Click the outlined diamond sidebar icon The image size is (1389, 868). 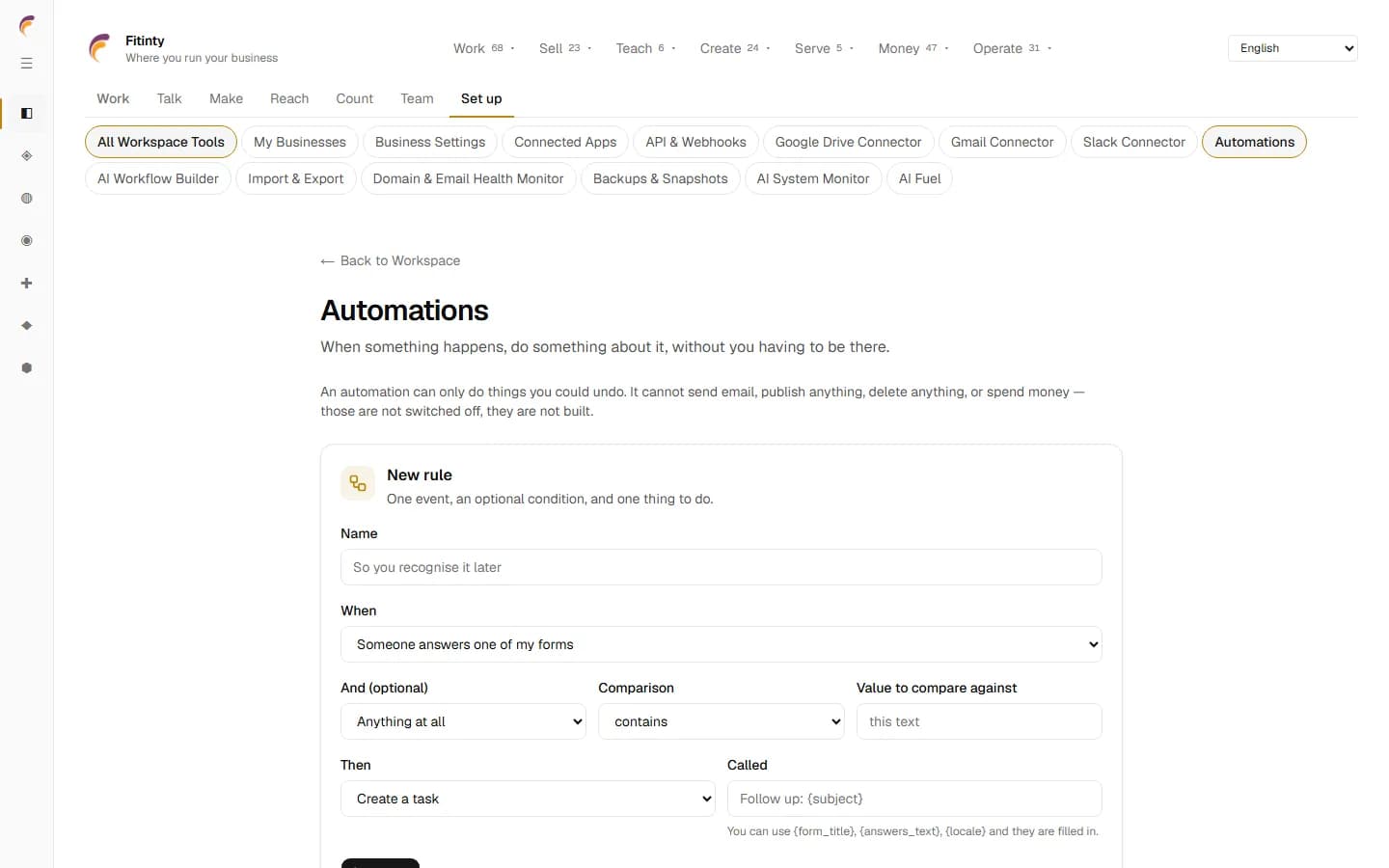coord(27,156)
